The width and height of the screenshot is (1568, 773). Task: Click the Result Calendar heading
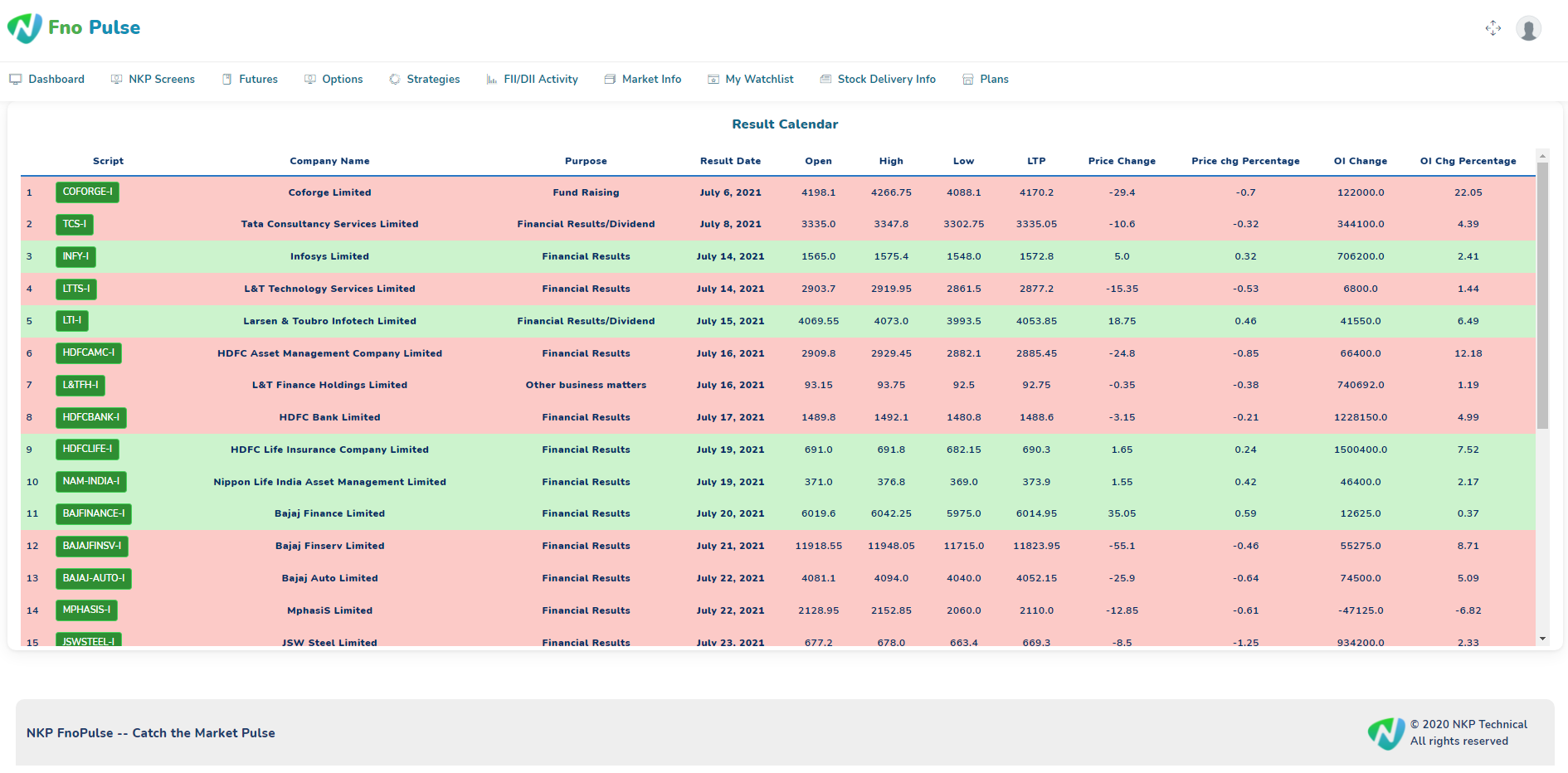point(785,124)
